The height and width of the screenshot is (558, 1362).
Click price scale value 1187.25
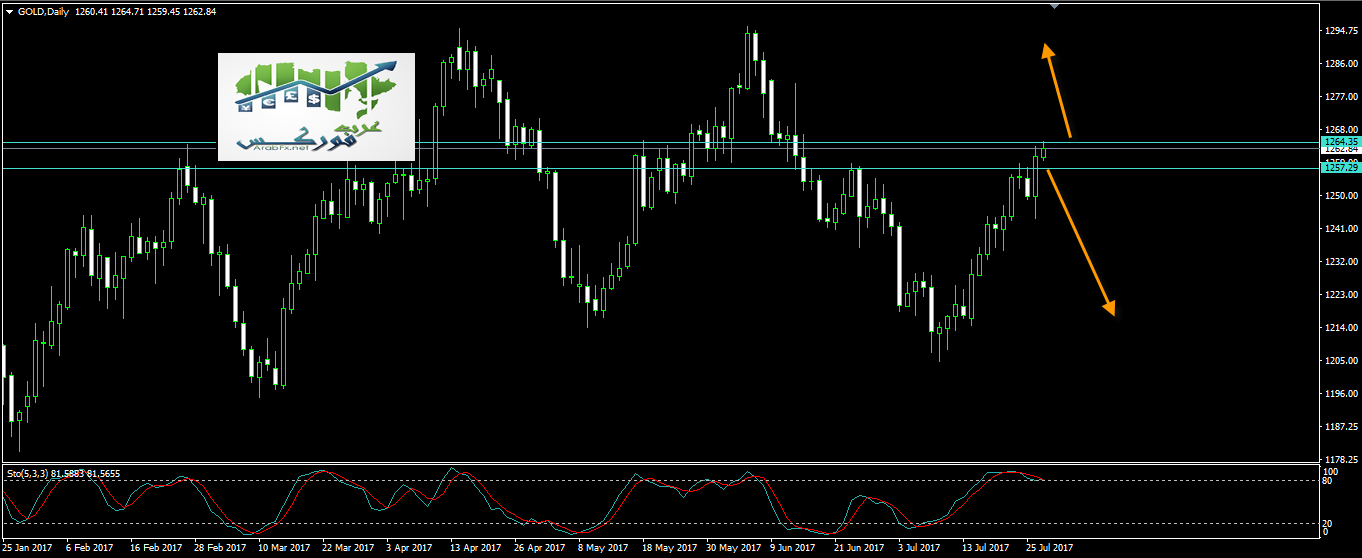point(1340,427)
